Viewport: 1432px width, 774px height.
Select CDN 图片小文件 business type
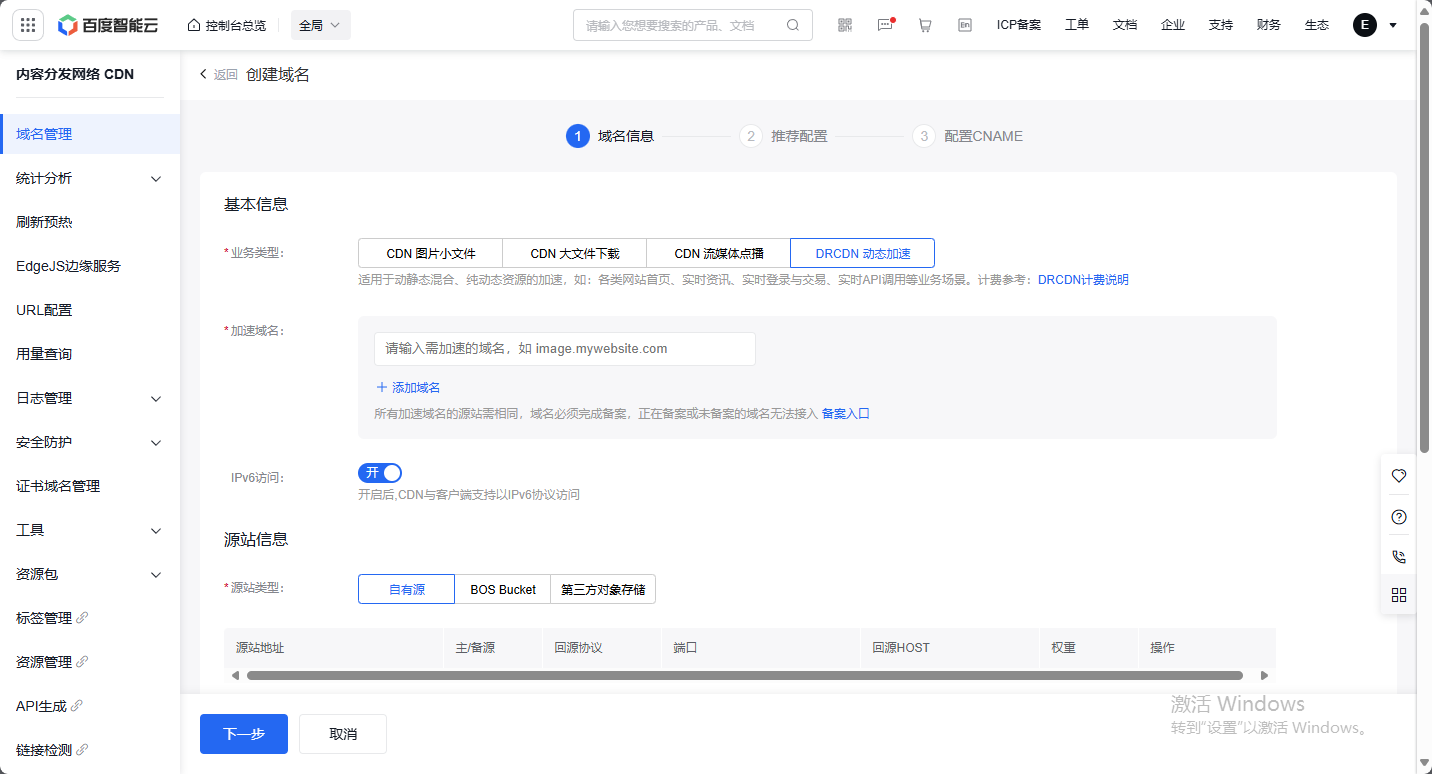[431, 253]
